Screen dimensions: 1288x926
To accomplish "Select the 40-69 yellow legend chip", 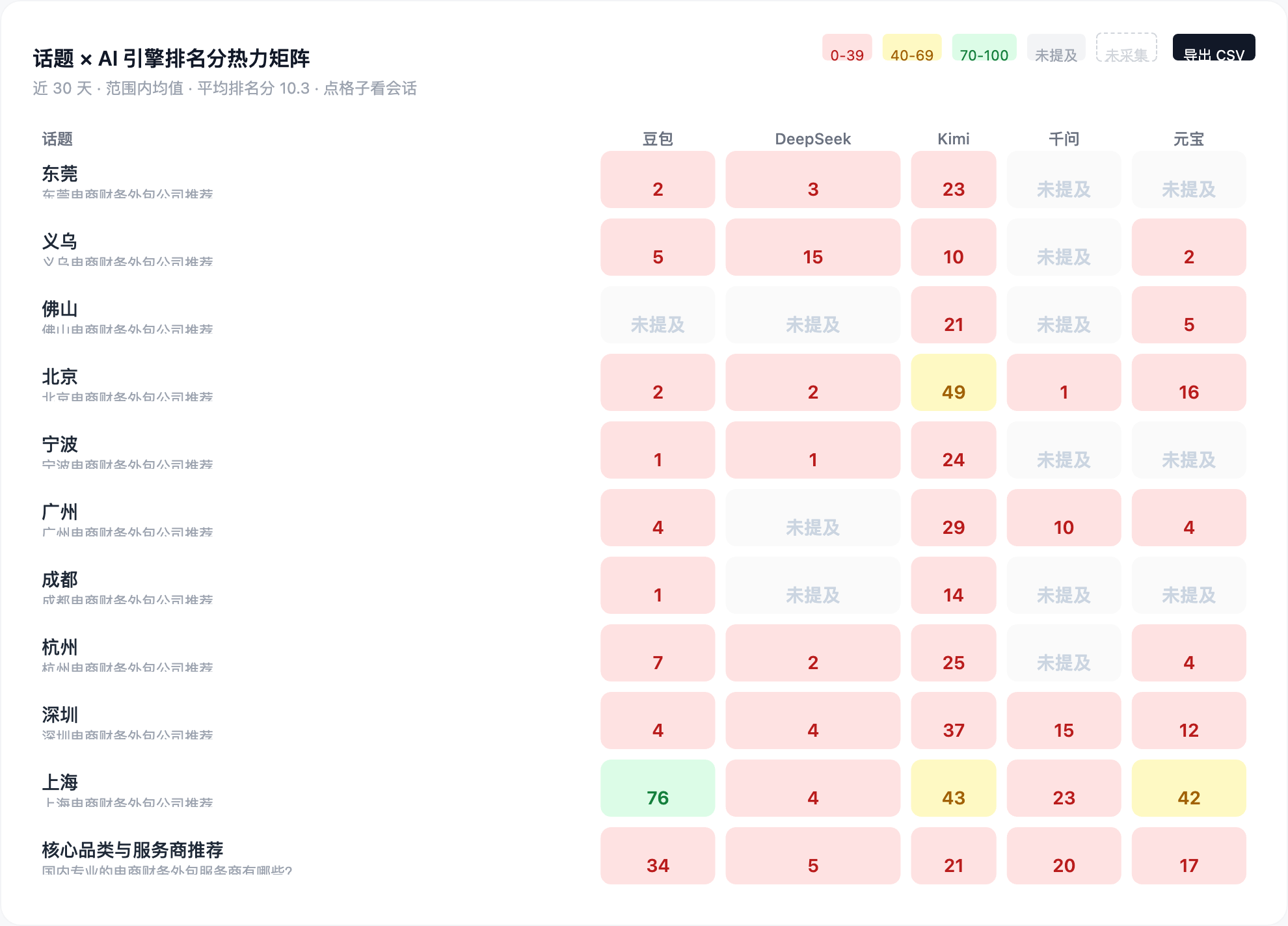I will pos(911,47).
